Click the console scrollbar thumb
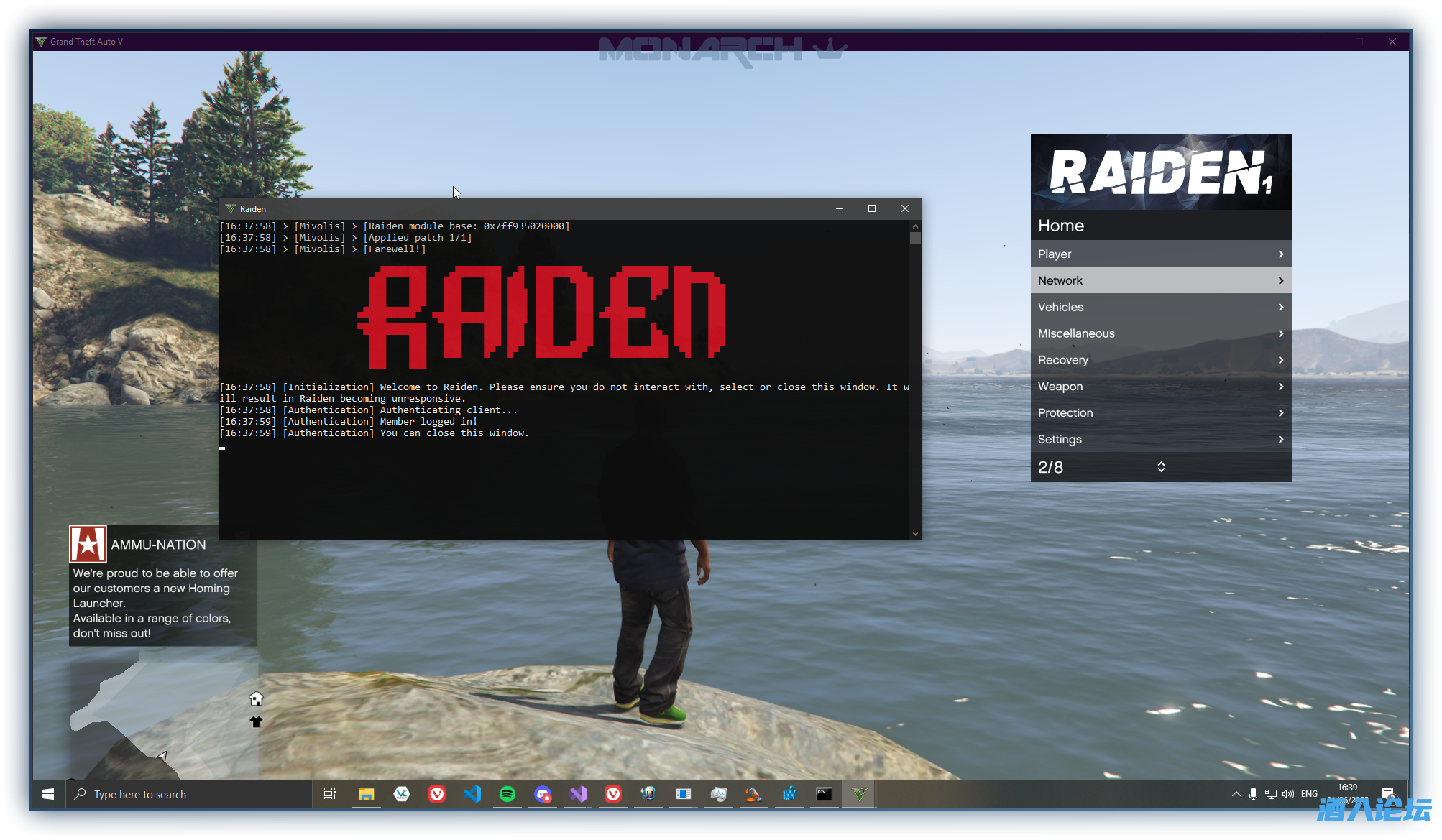1442x840 pixels. (x=915, y=239)
